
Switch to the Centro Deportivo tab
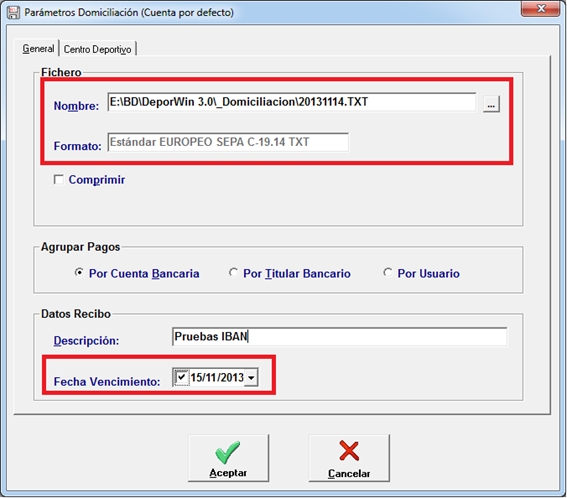point(98,49)
